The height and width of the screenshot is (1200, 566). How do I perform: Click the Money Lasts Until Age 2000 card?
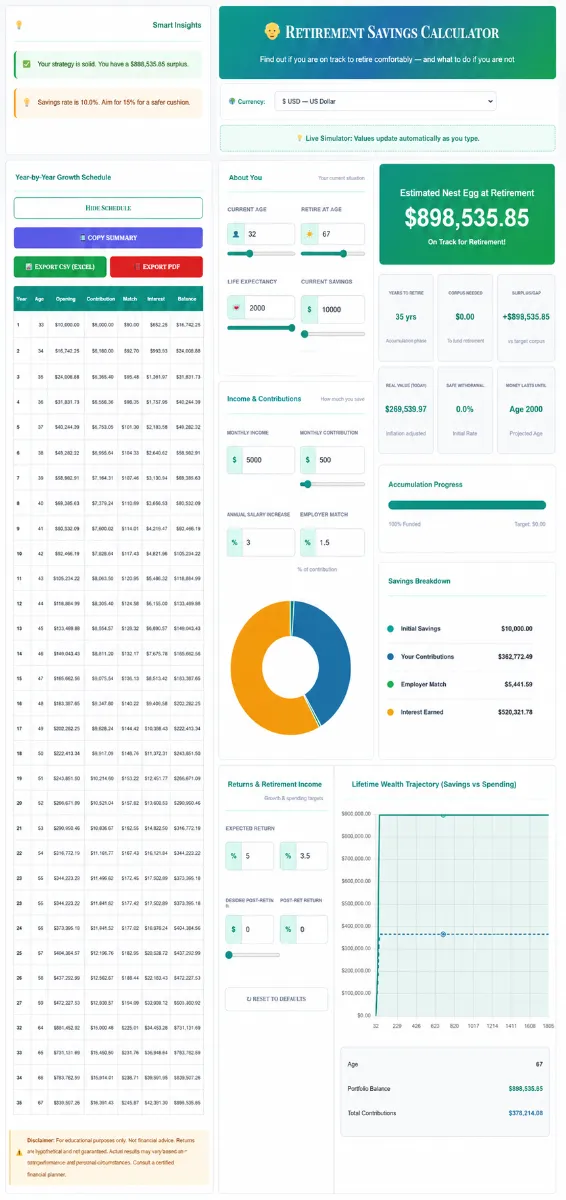coord(525,410)
